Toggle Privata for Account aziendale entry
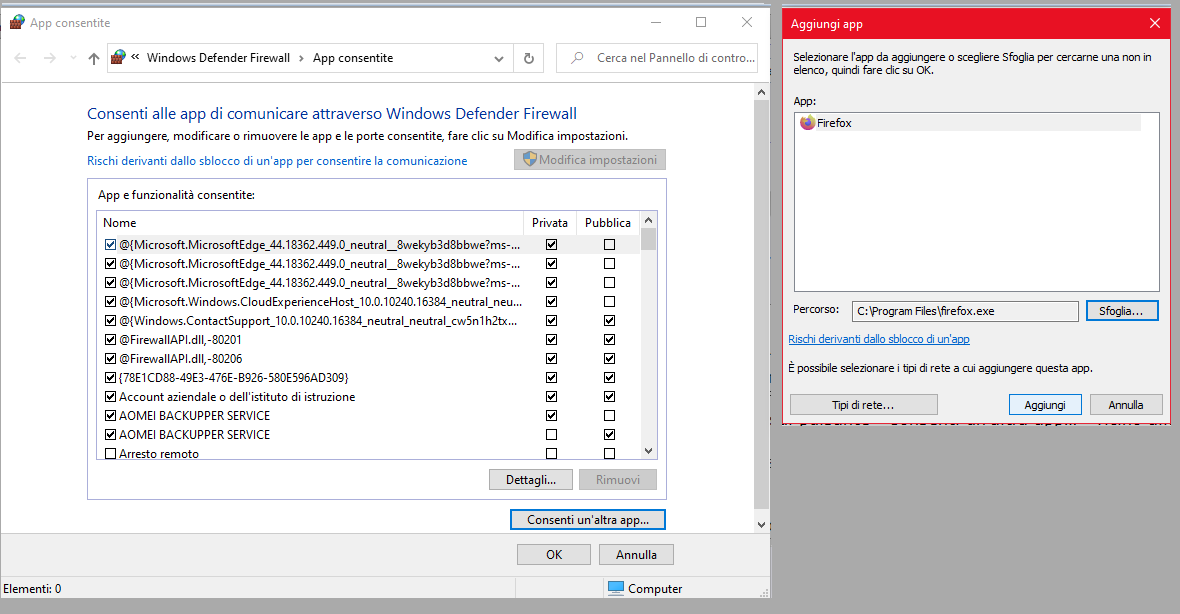1180x614 pixels. [x=552, y=397]
